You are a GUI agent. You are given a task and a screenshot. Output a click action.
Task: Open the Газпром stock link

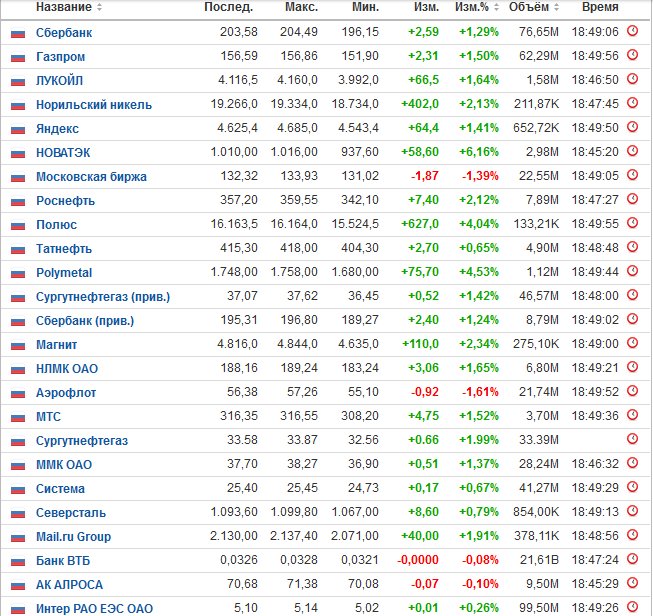[60, 57]
